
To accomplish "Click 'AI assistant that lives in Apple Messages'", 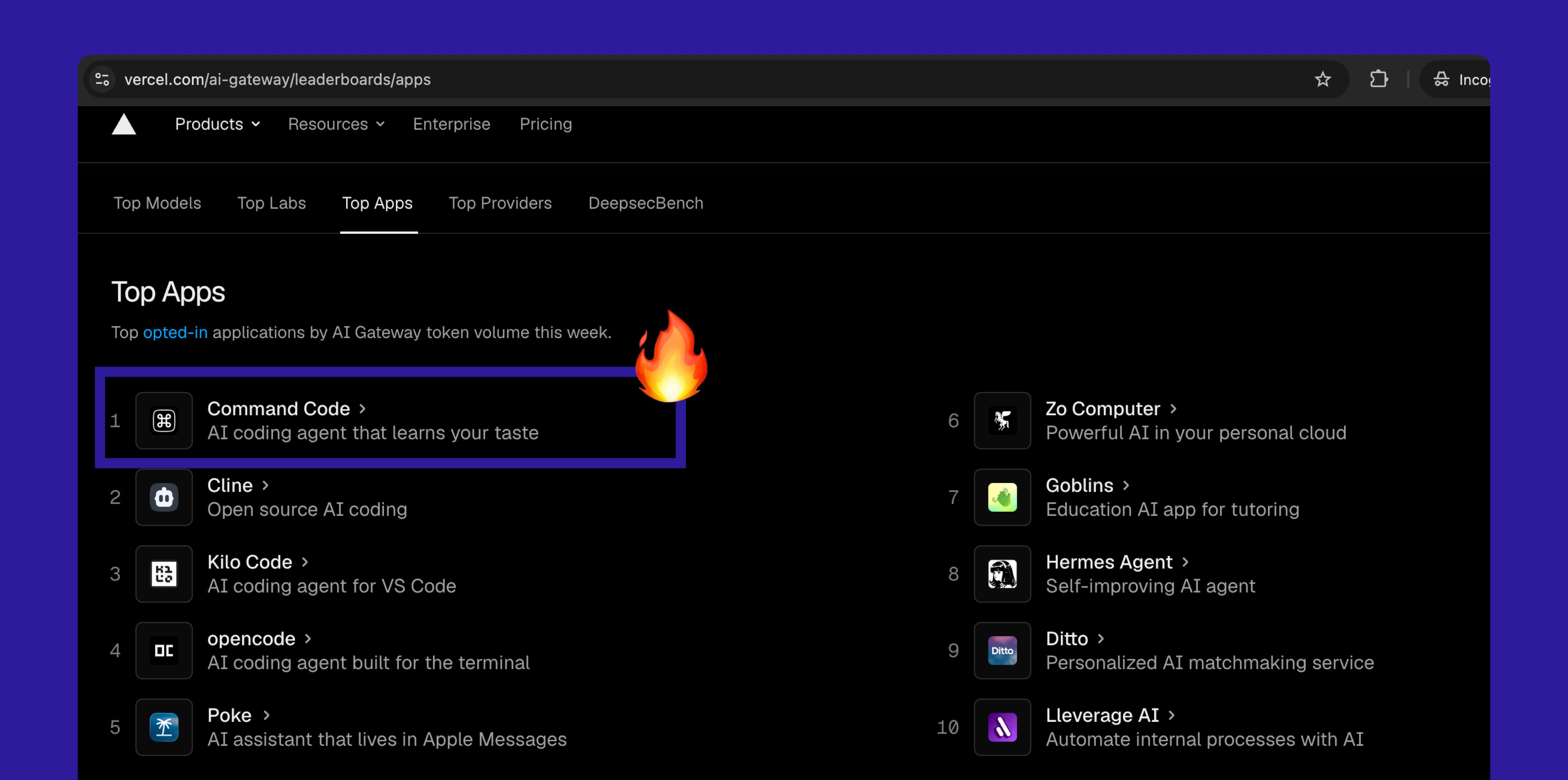I will click(x=387, y=740).
